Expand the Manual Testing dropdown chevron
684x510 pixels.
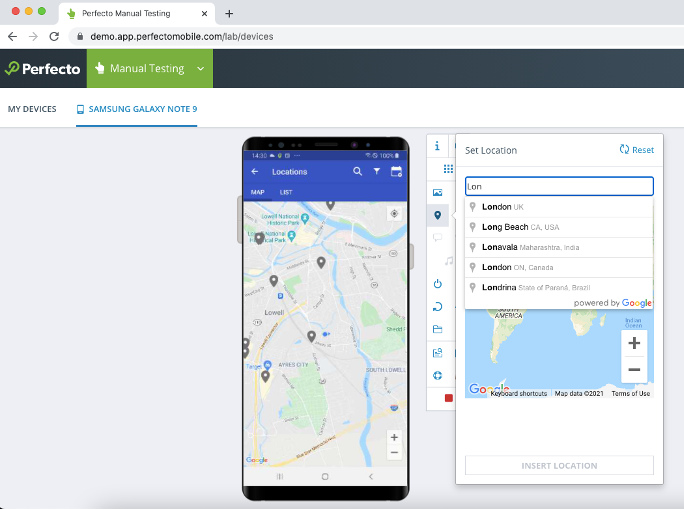[201, 68]
